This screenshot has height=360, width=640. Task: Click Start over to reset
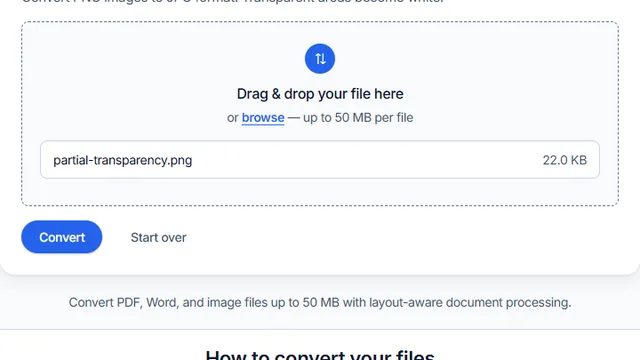tap(158, 238)
